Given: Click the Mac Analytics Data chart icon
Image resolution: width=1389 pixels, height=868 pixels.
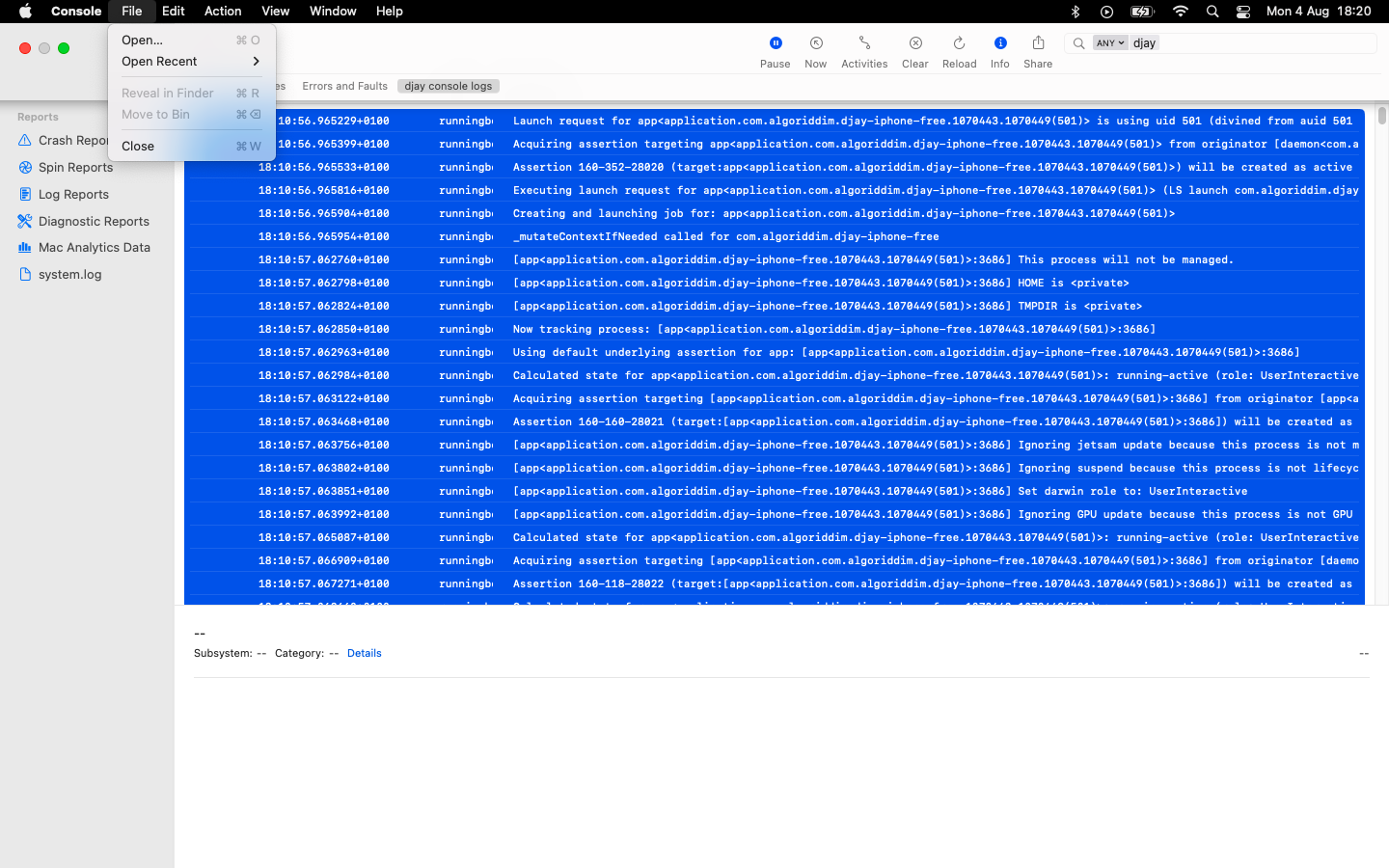Looking at the screenshot, I should (25, 247).
